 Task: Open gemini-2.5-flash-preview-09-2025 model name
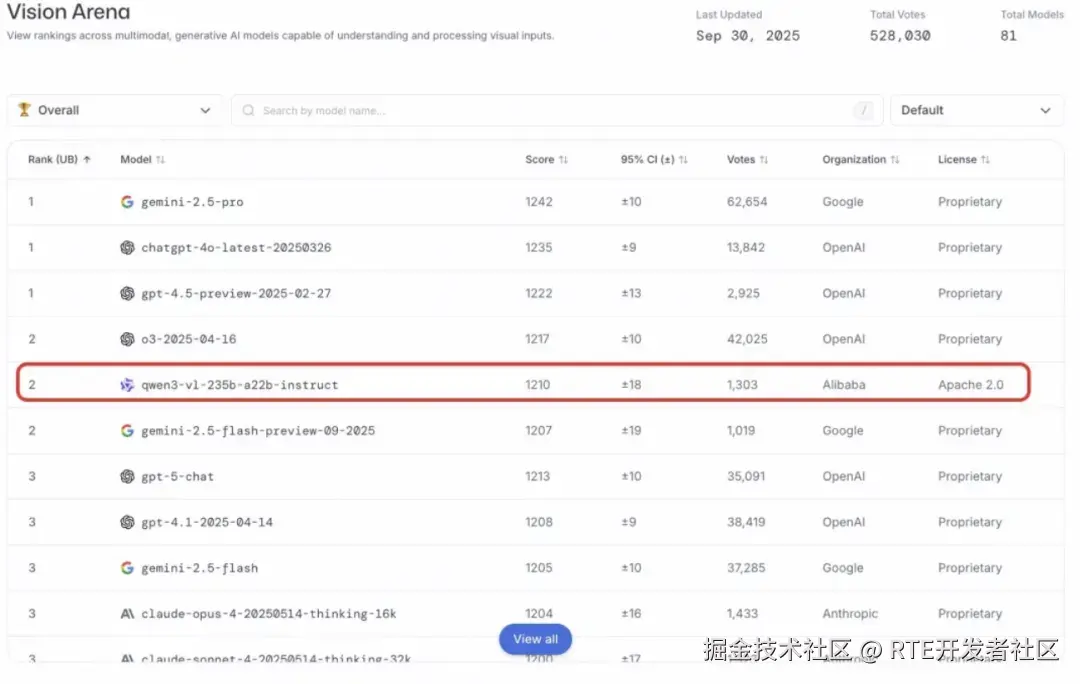(258, 431)
